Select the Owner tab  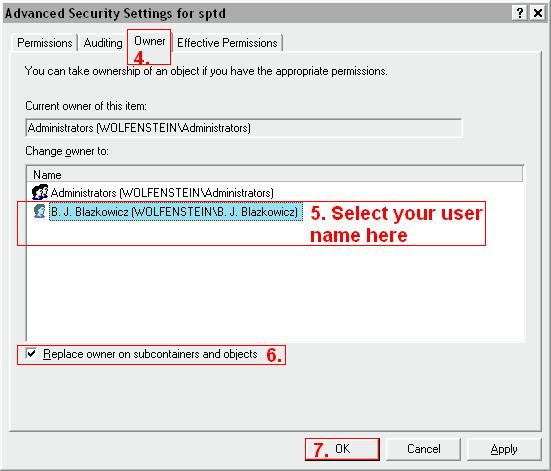149,41
